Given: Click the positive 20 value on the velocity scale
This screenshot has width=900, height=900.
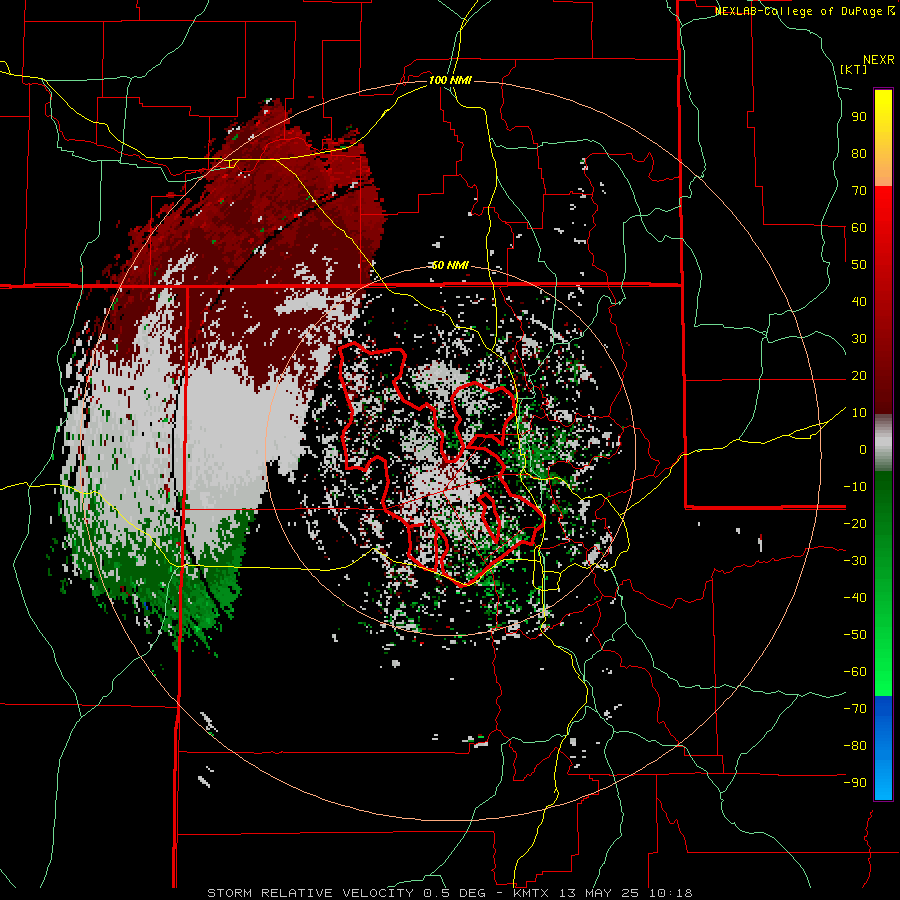Looking at the screenshot, I should click(859, 375).
